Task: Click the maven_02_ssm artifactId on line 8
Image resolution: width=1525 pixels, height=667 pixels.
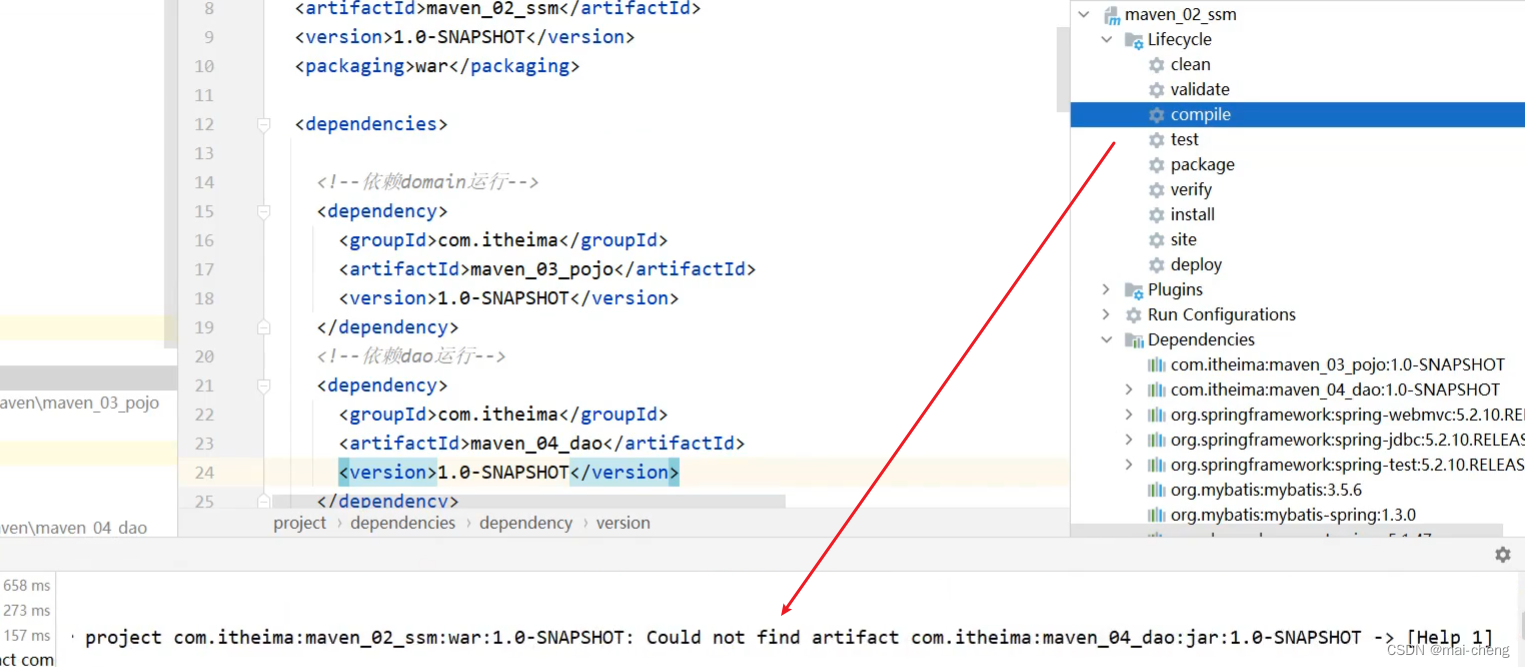Action: click(x=498, y=8)
